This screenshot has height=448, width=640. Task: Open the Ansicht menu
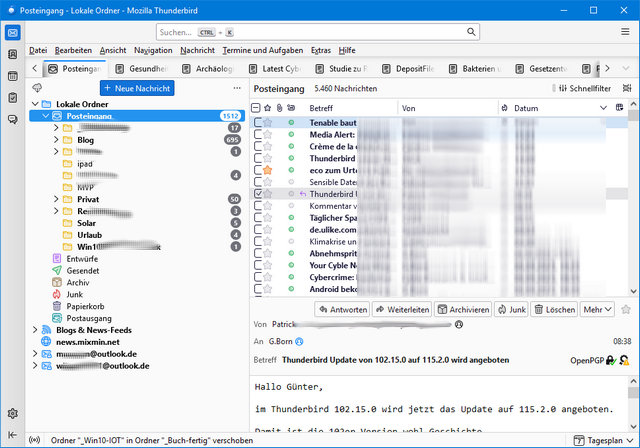pos(113,50)
